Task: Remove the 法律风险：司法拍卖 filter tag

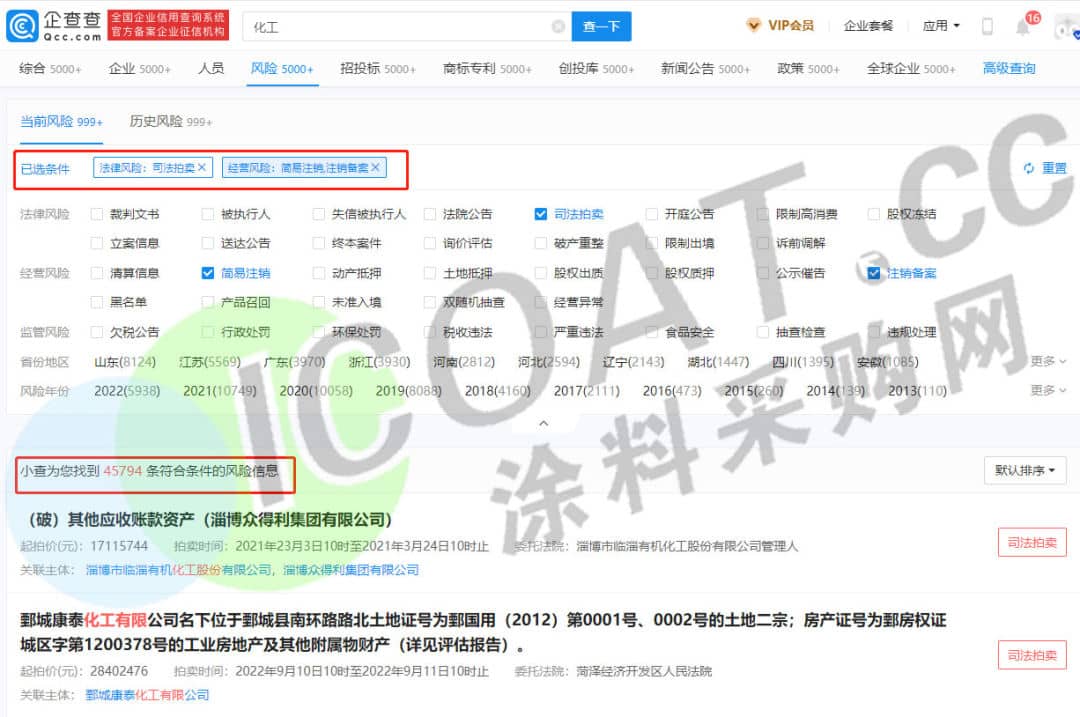Action: 202,168
